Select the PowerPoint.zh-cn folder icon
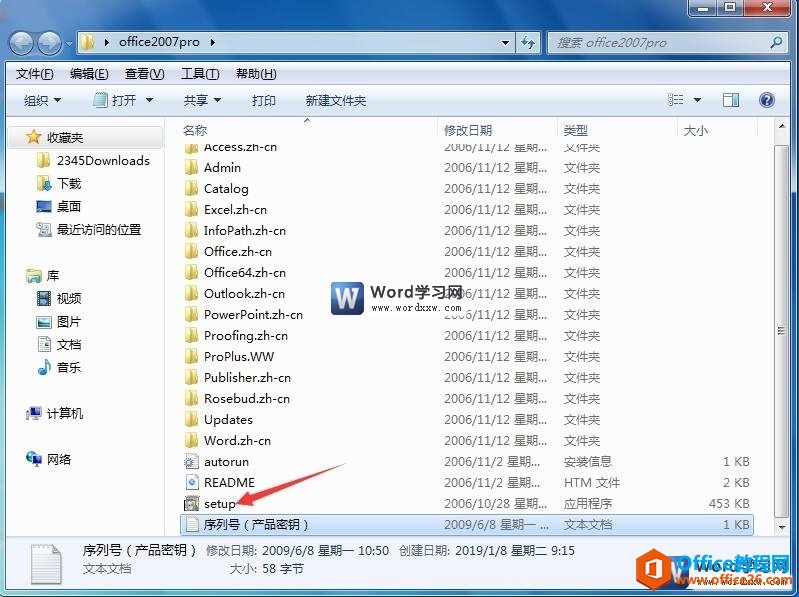Viewport: 799px width, 597px height. (191, 314)
